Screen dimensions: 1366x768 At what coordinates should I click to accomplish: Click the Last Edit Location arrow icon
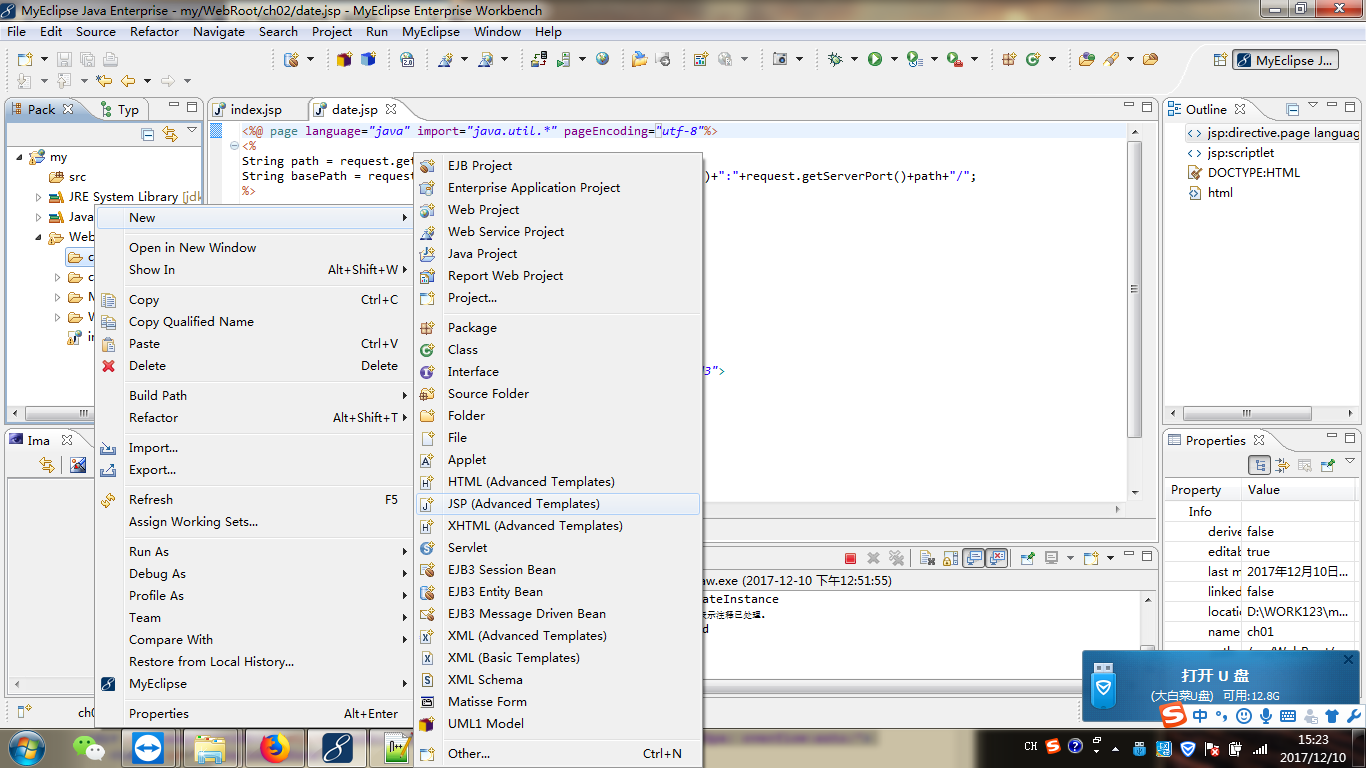pyautogui.click(x=104, y=81)
